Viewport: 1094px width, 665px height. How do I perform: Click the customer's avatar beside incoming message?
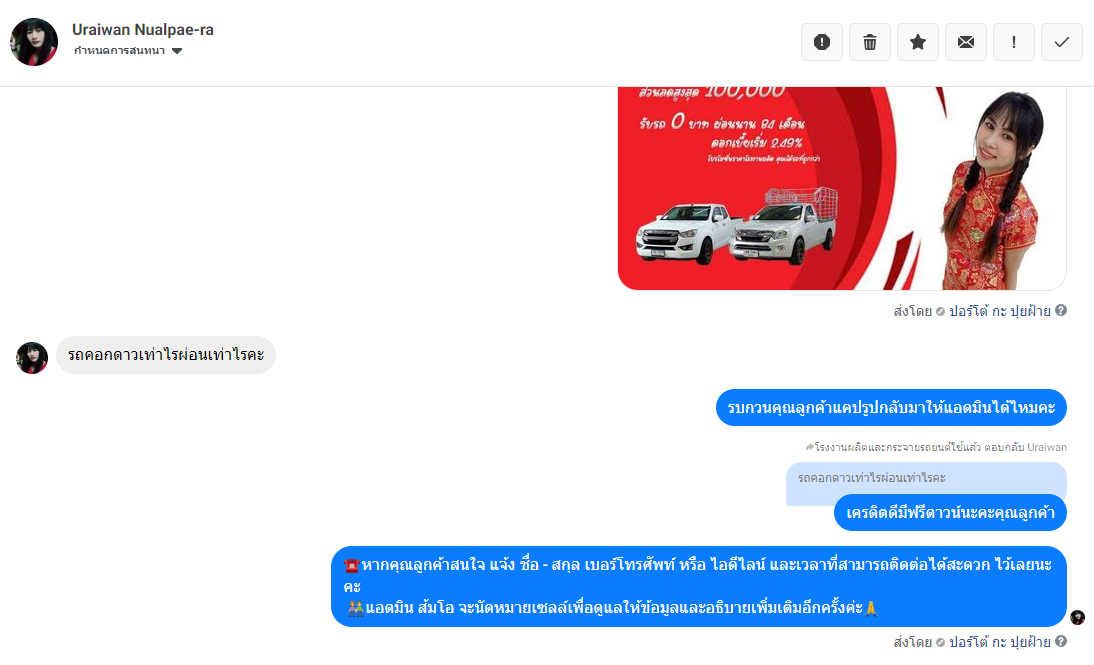[32, 358]
